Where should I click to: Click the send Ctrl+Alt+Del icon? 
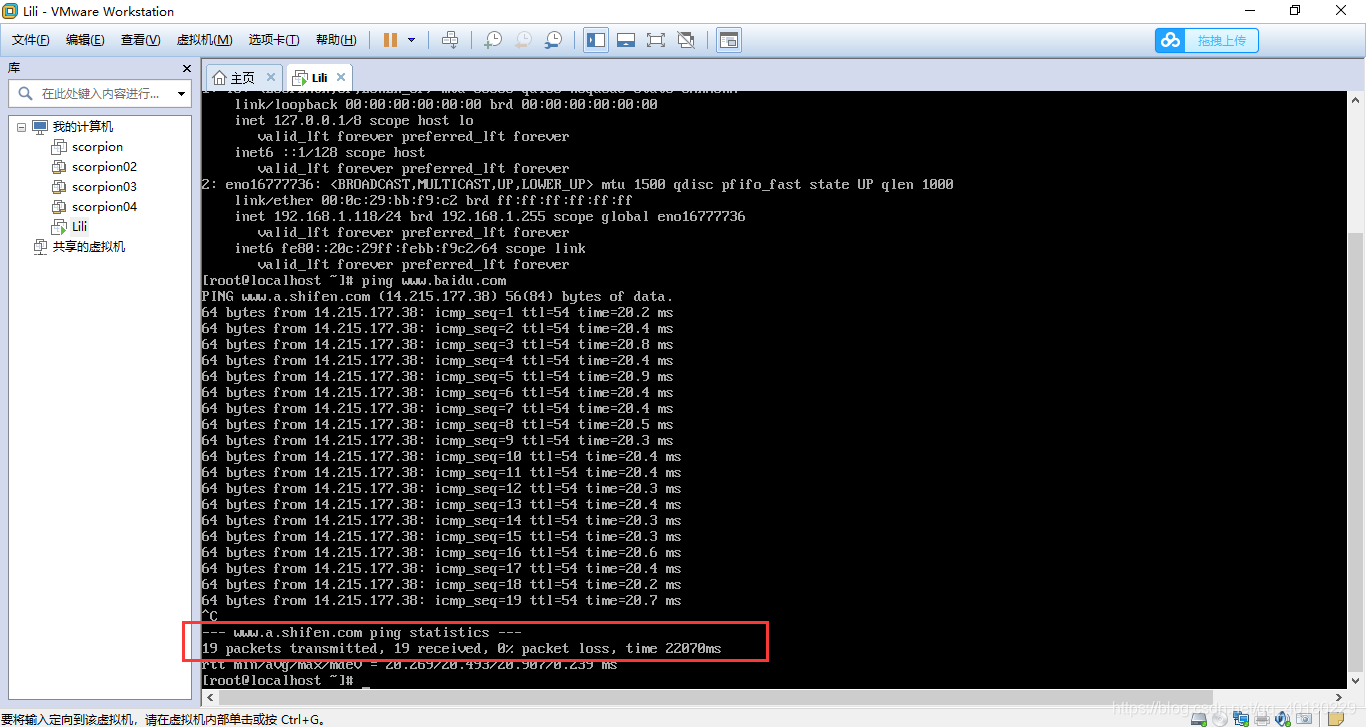(450, 40)
